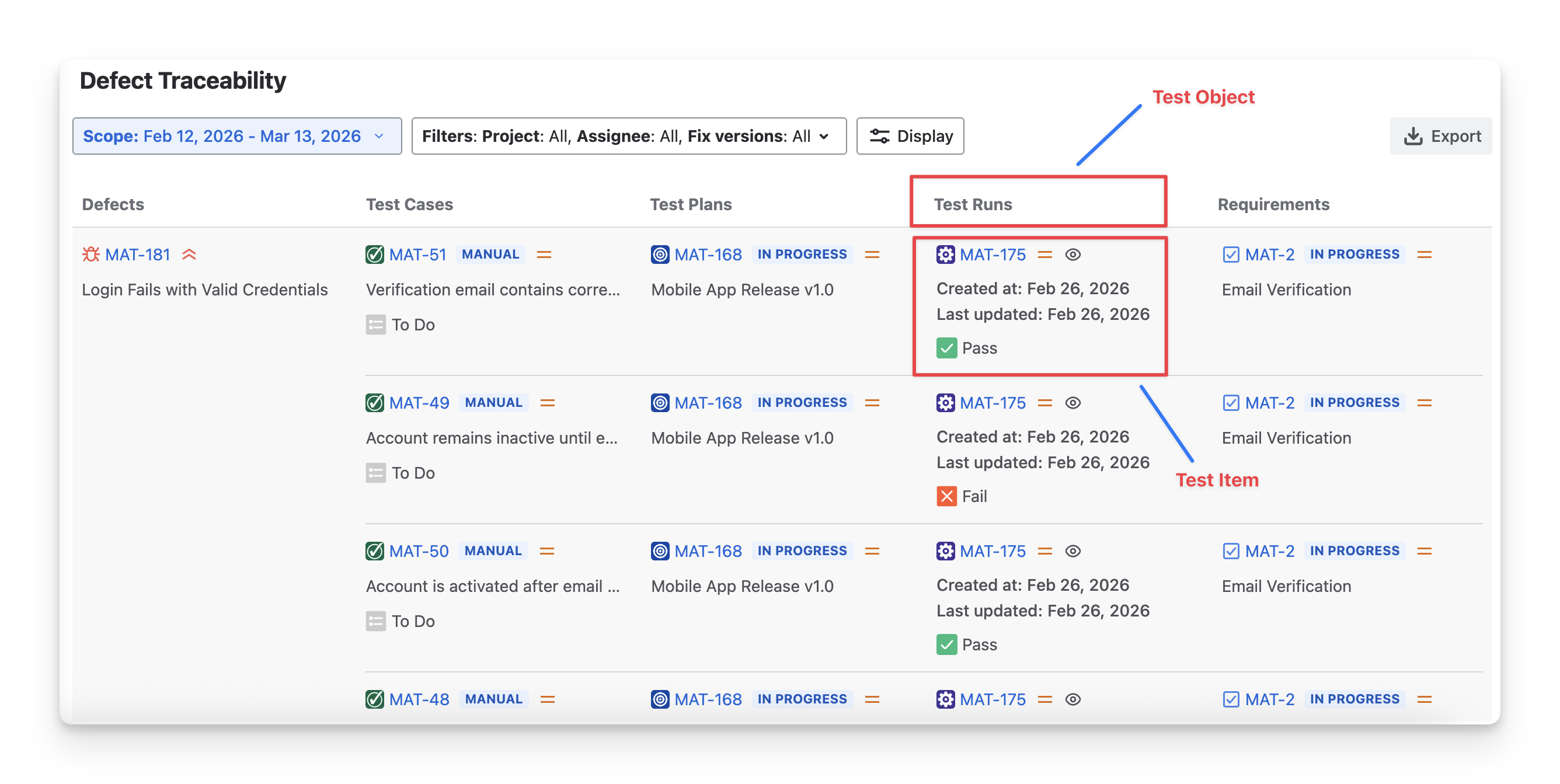Click the To Do status icon under MAT-49

pos(375,473)
